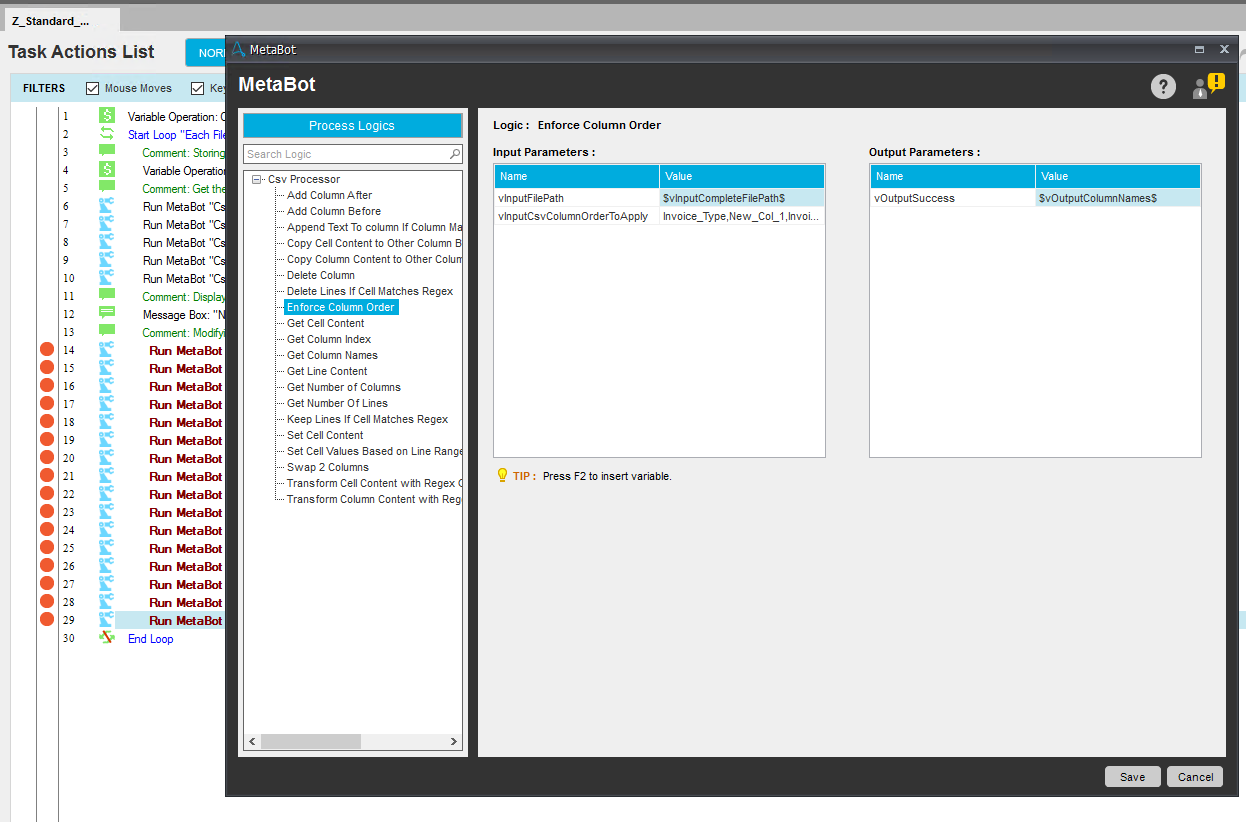
Task: Select the Add Column After logic
Action: [x=329, y=195]
